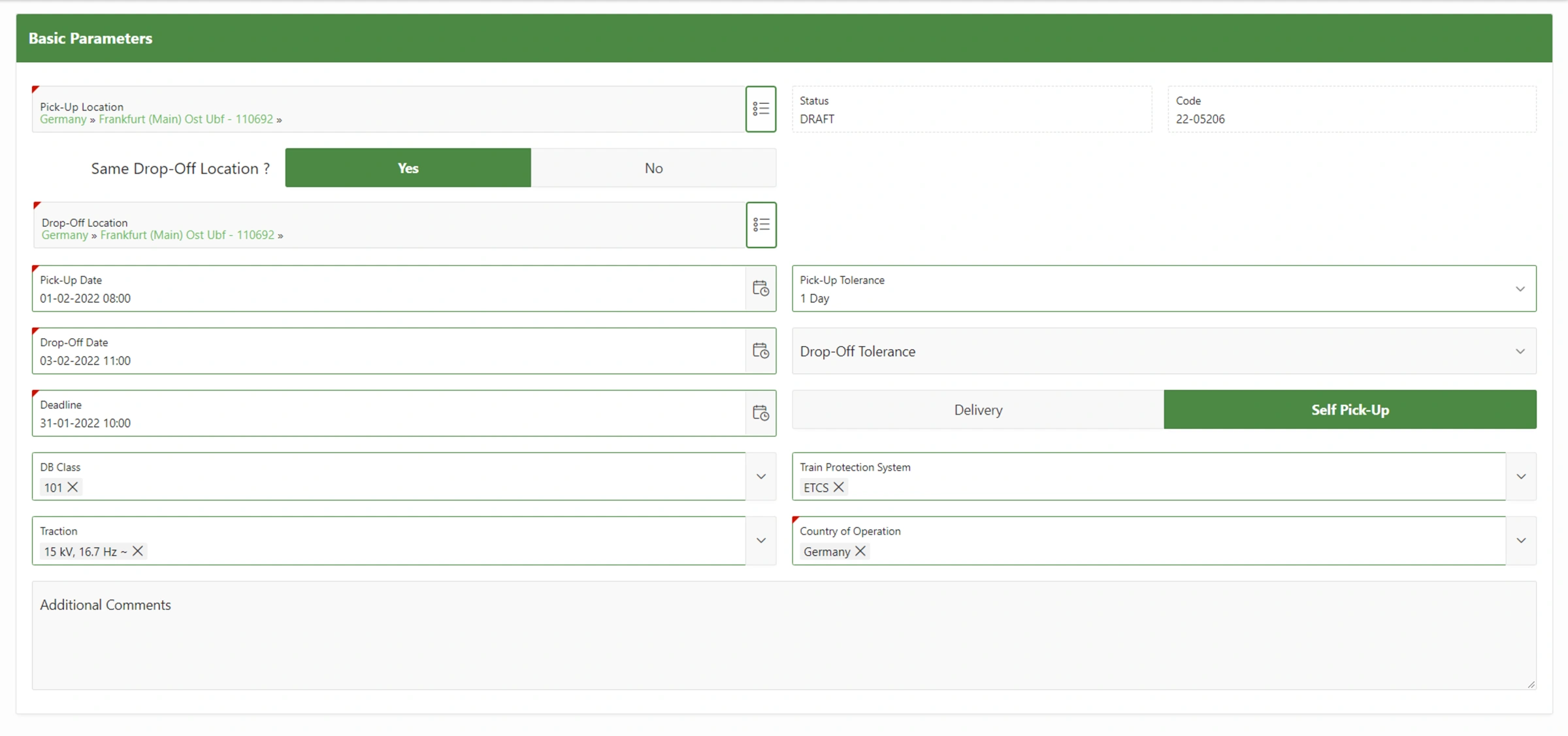The image size is (1568, 736).
Task: Open Drop-Off Date calendar picker
Action: pos(760,351)
